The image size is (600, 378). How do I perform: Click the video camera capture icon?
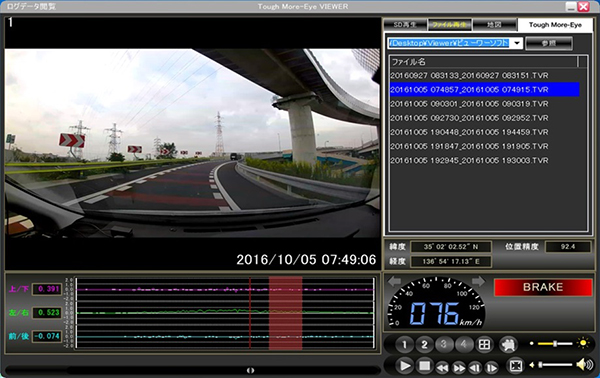click(x=508, y=345)
